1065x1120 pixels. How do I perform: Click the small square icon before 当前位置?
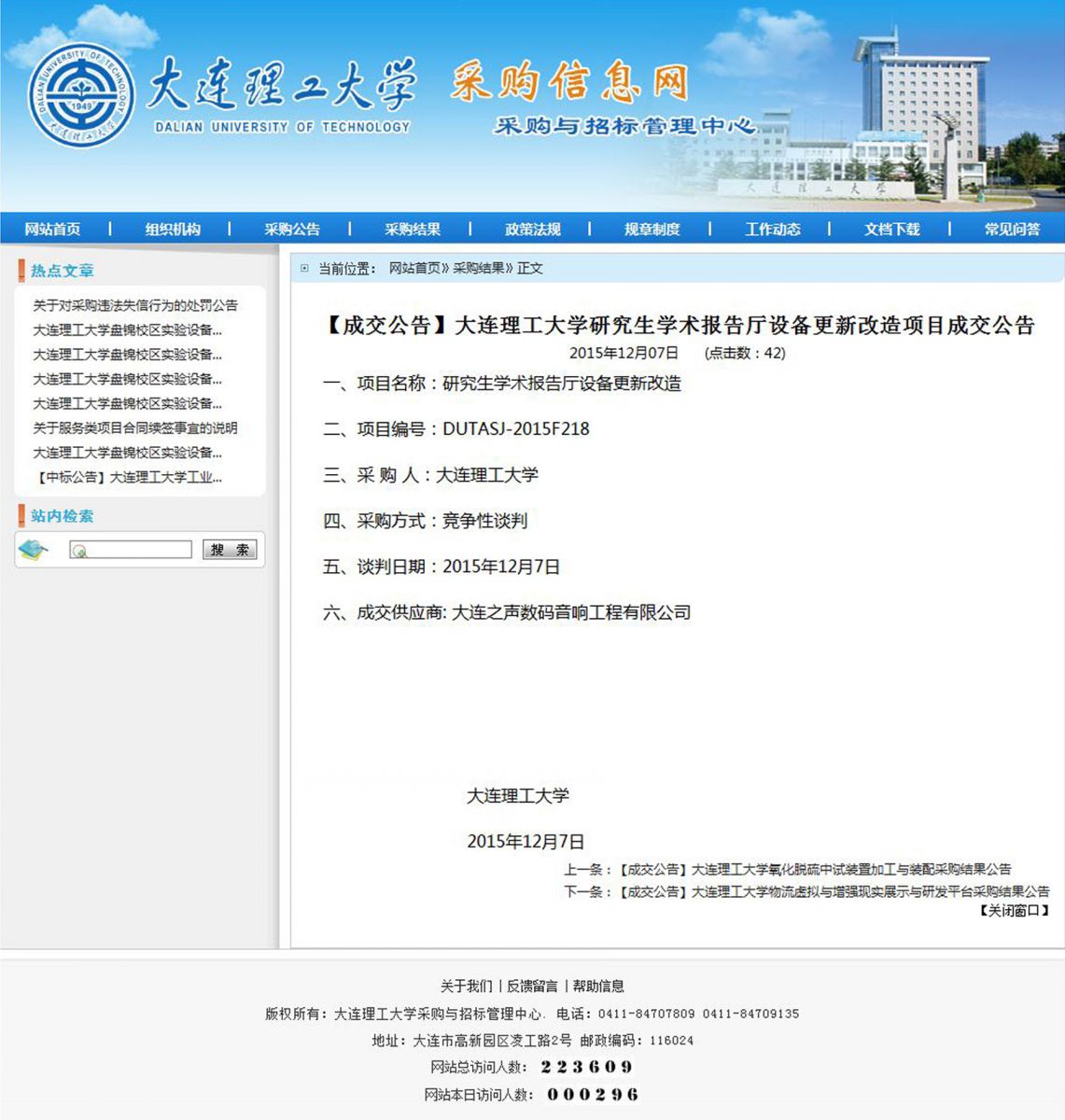(x=304, y=269)
